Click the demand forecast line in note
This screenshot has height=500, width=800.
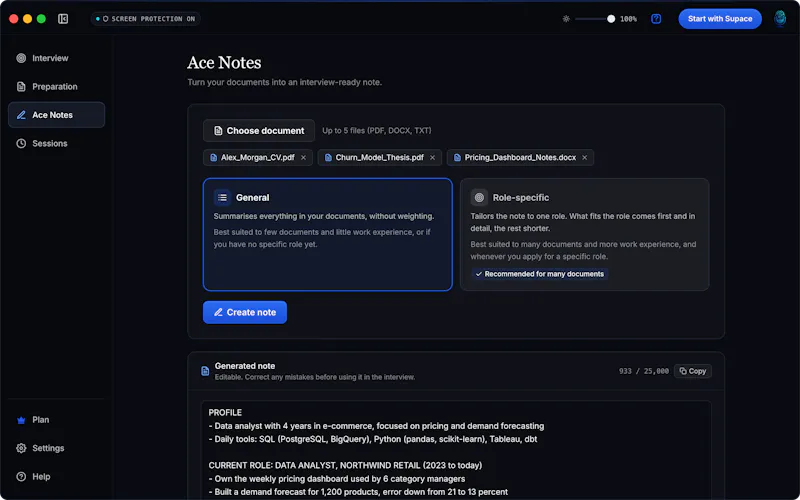tap(358, 492)
